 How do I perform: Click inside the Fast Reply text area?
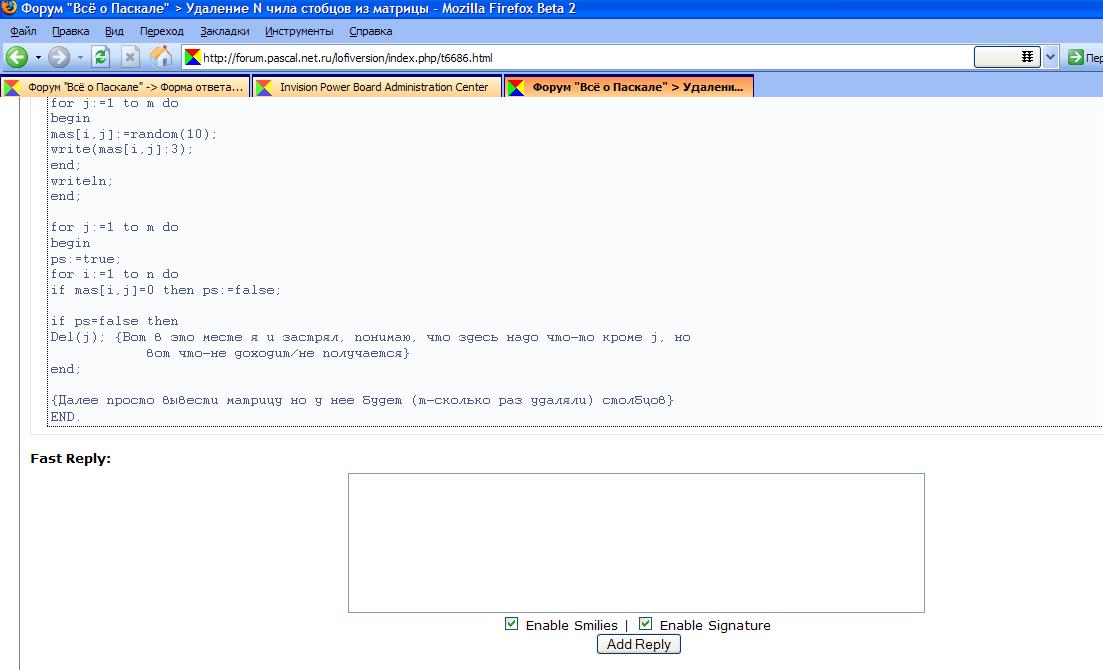click(636, 542)
